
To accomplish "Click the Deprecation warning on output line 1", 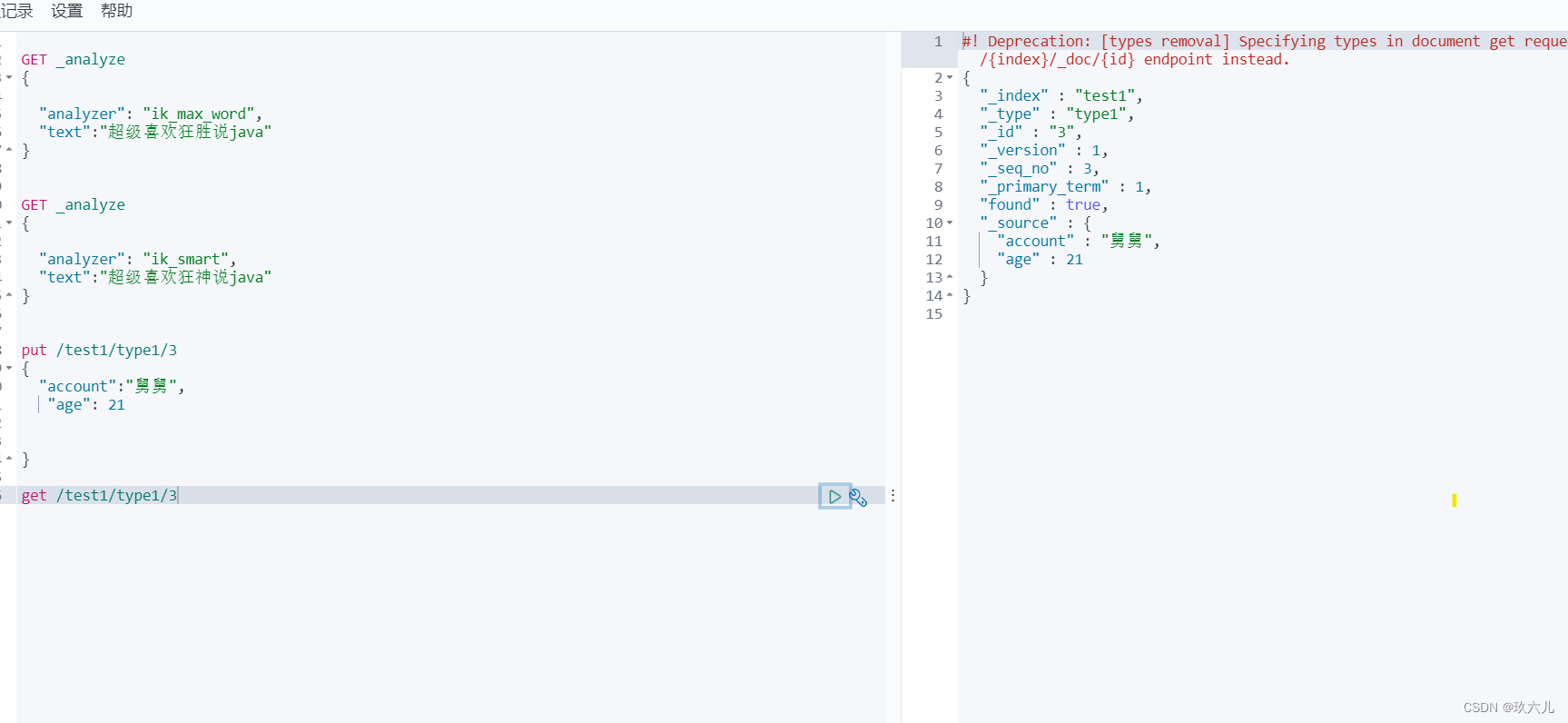I will (x=1264, y=42).
